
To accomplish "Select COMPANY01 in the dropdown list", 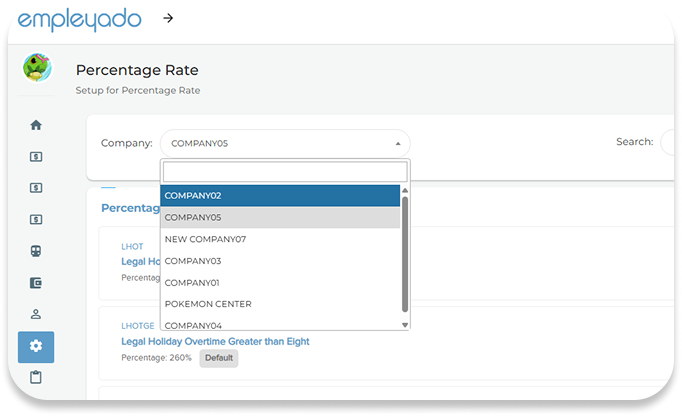I will 280,282.
